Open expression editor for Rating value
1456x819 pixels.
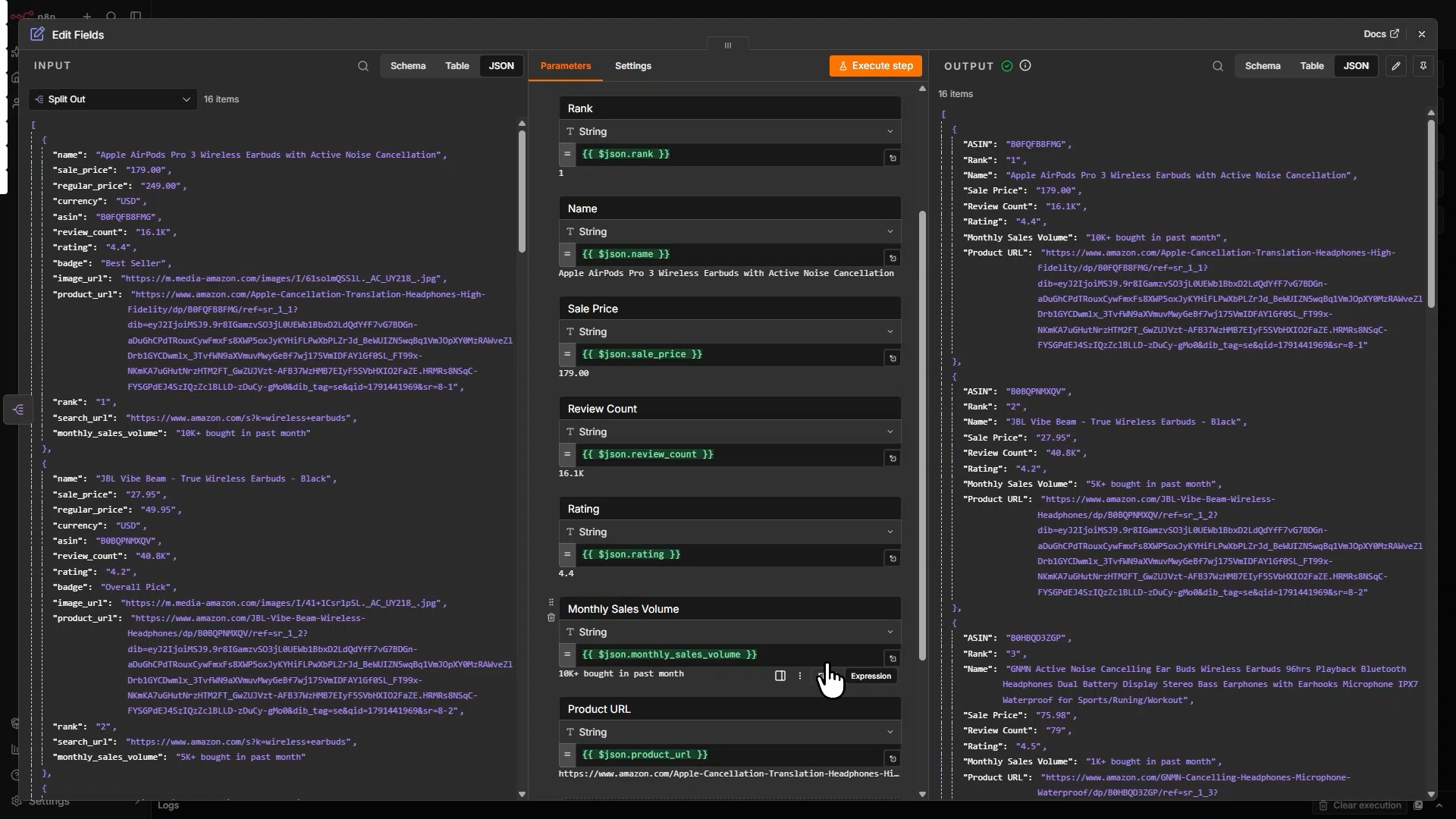[893, 558]
